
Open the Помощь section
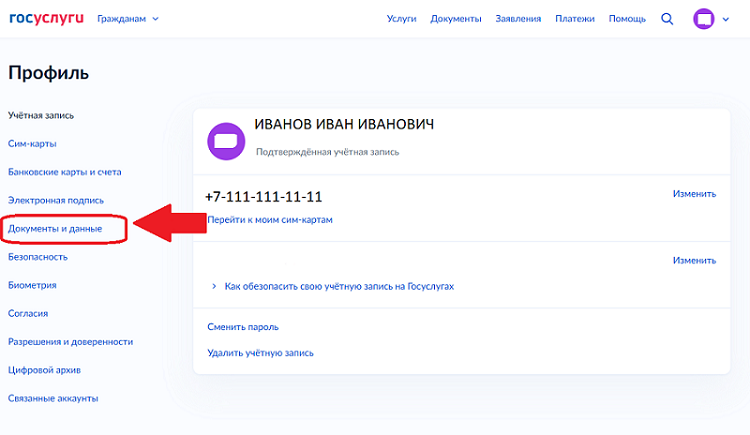627,19
